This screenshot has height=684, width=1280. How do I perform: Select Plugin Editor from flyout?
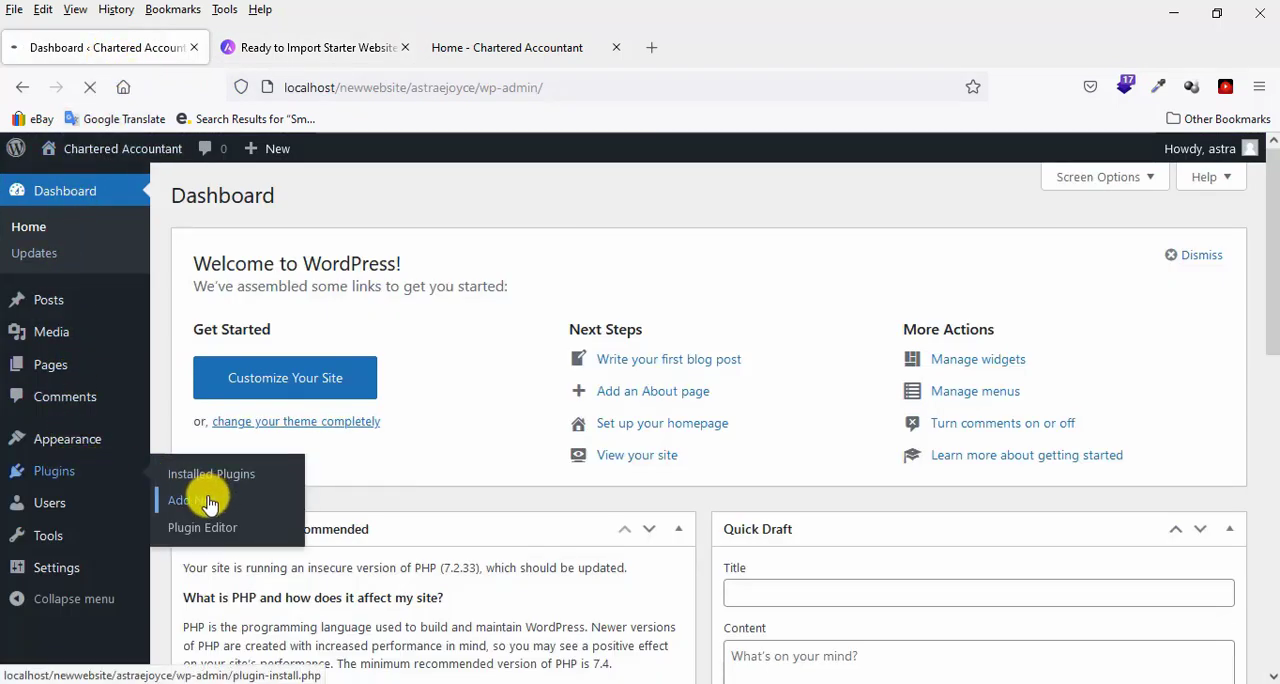pyautogui.click(x=202, y=527)
